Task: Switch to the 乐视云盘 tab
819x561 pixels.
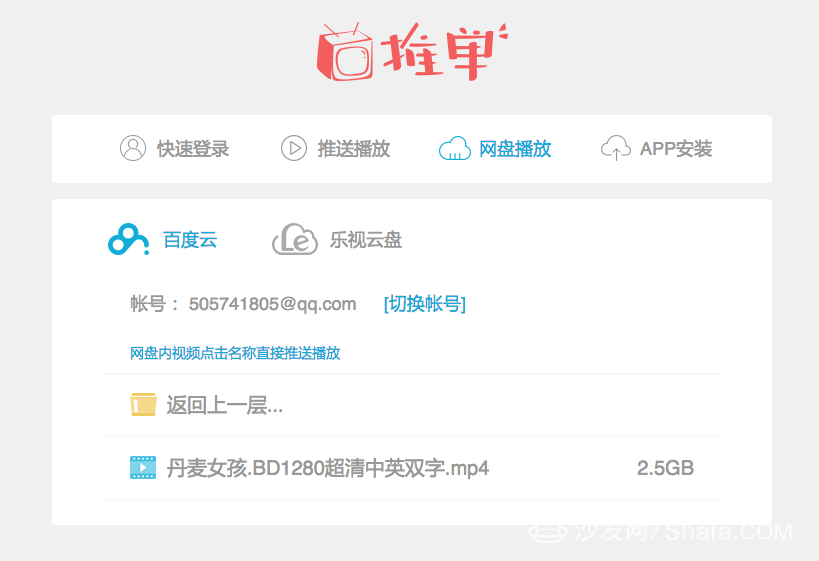Action: [x=337, y=240]
